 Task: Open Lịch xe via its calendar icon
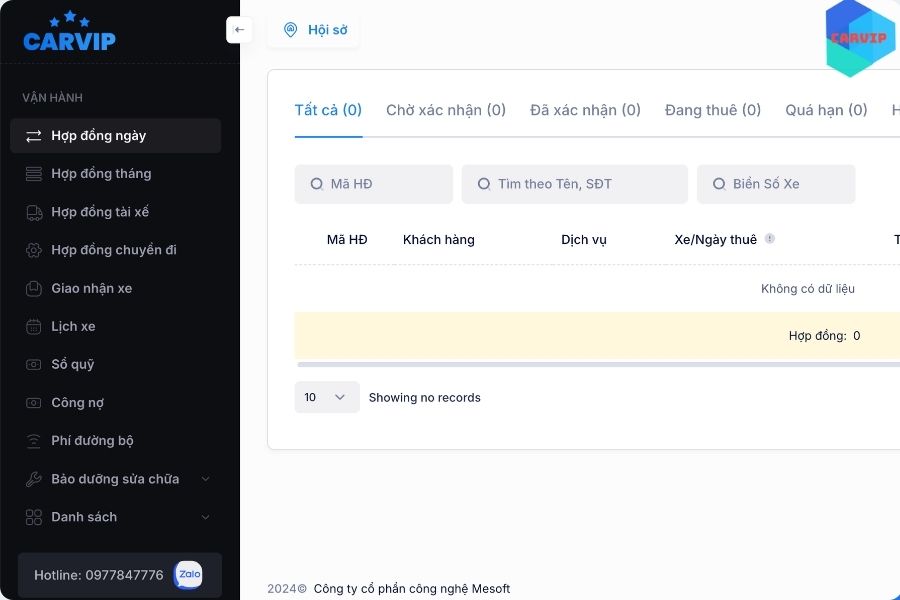click(34, 326)
